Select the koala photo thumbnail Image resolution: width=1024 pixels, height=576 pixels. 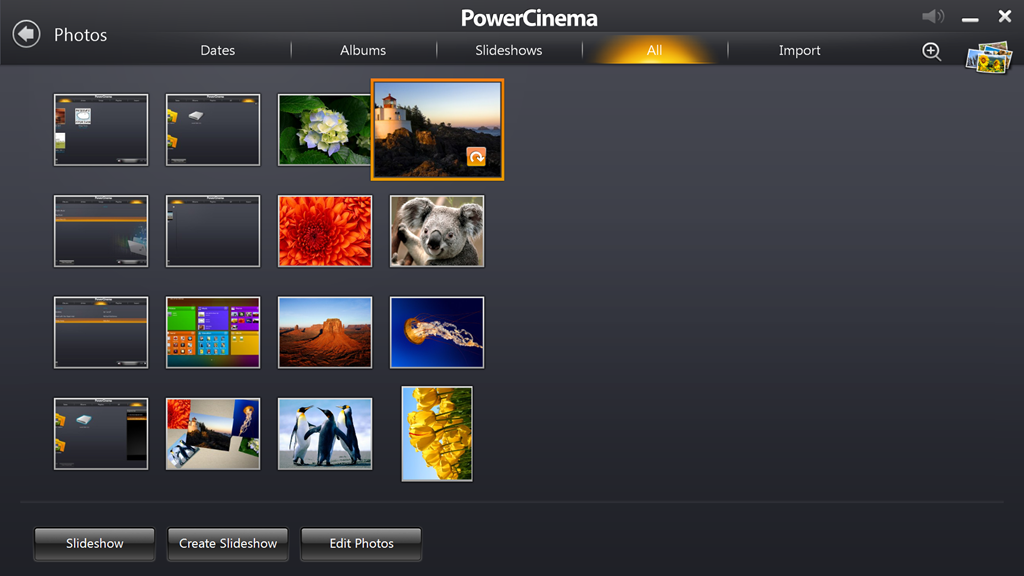point(437,231)
